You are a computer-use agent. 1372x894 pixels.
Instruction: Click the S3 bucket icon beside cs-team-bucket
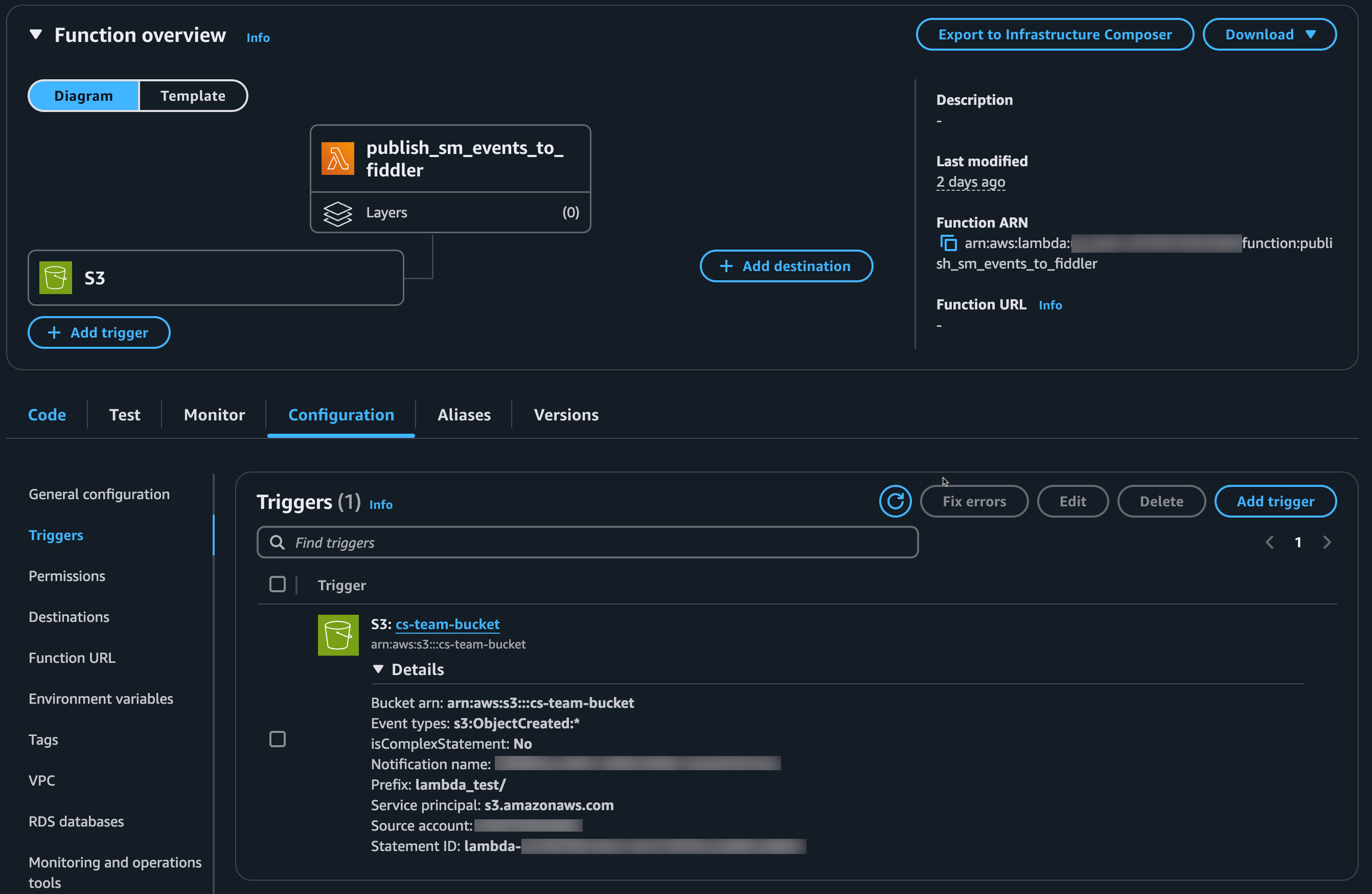point(338,635)
